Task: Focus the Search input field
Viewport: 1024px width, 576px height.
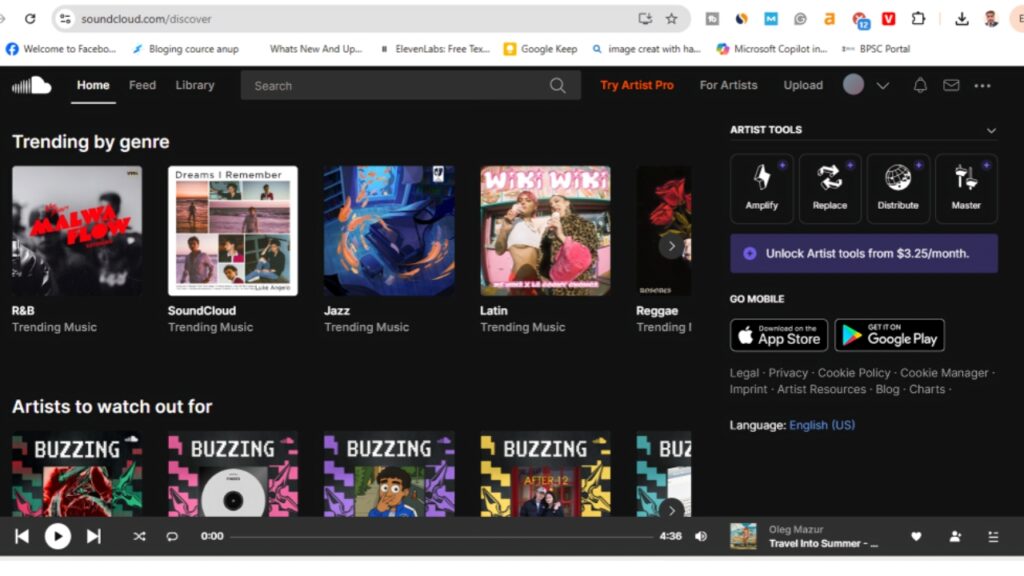Action: 410,86
